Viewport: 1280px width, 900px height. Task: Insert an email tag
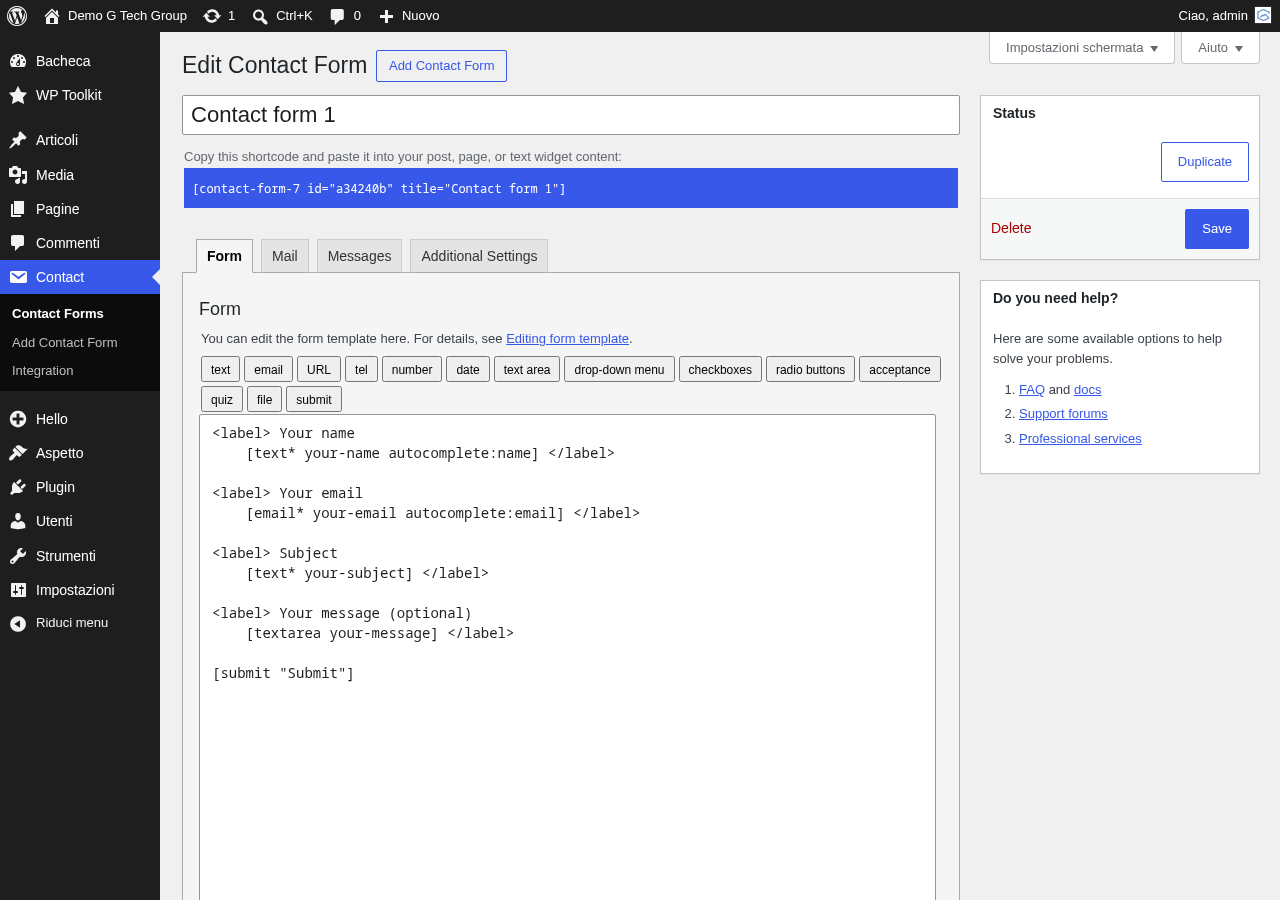[268, 369]
